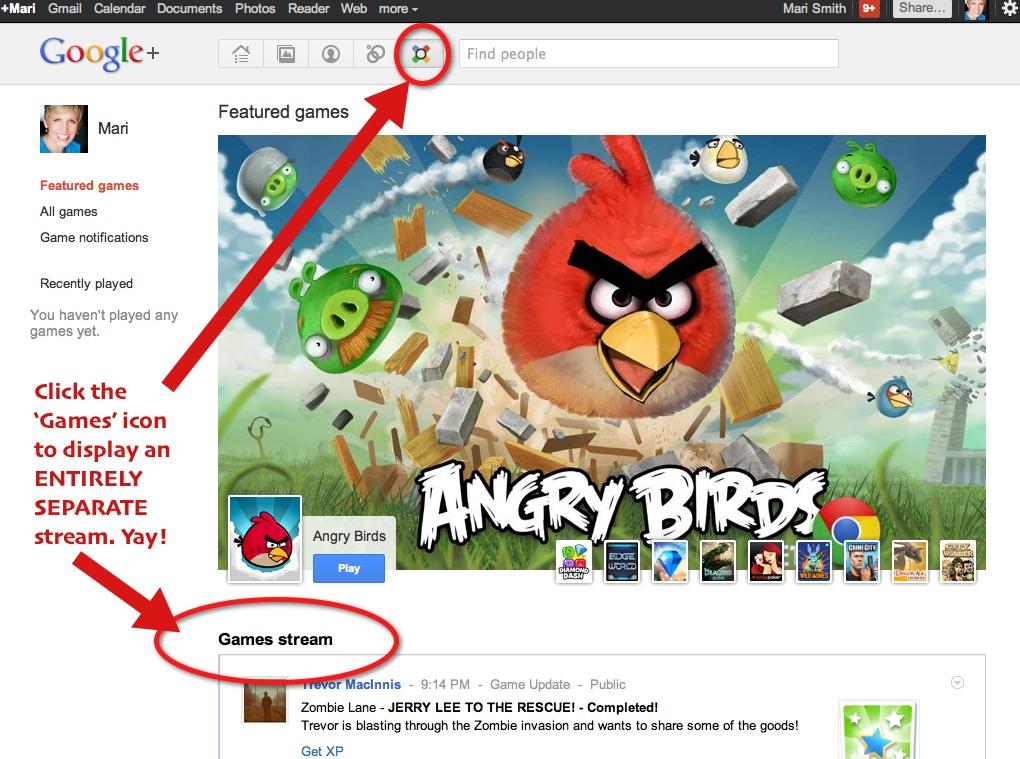Select the Dragons of Atlantis game thumbnail
1020x759 pixels.
pos(718,561)
